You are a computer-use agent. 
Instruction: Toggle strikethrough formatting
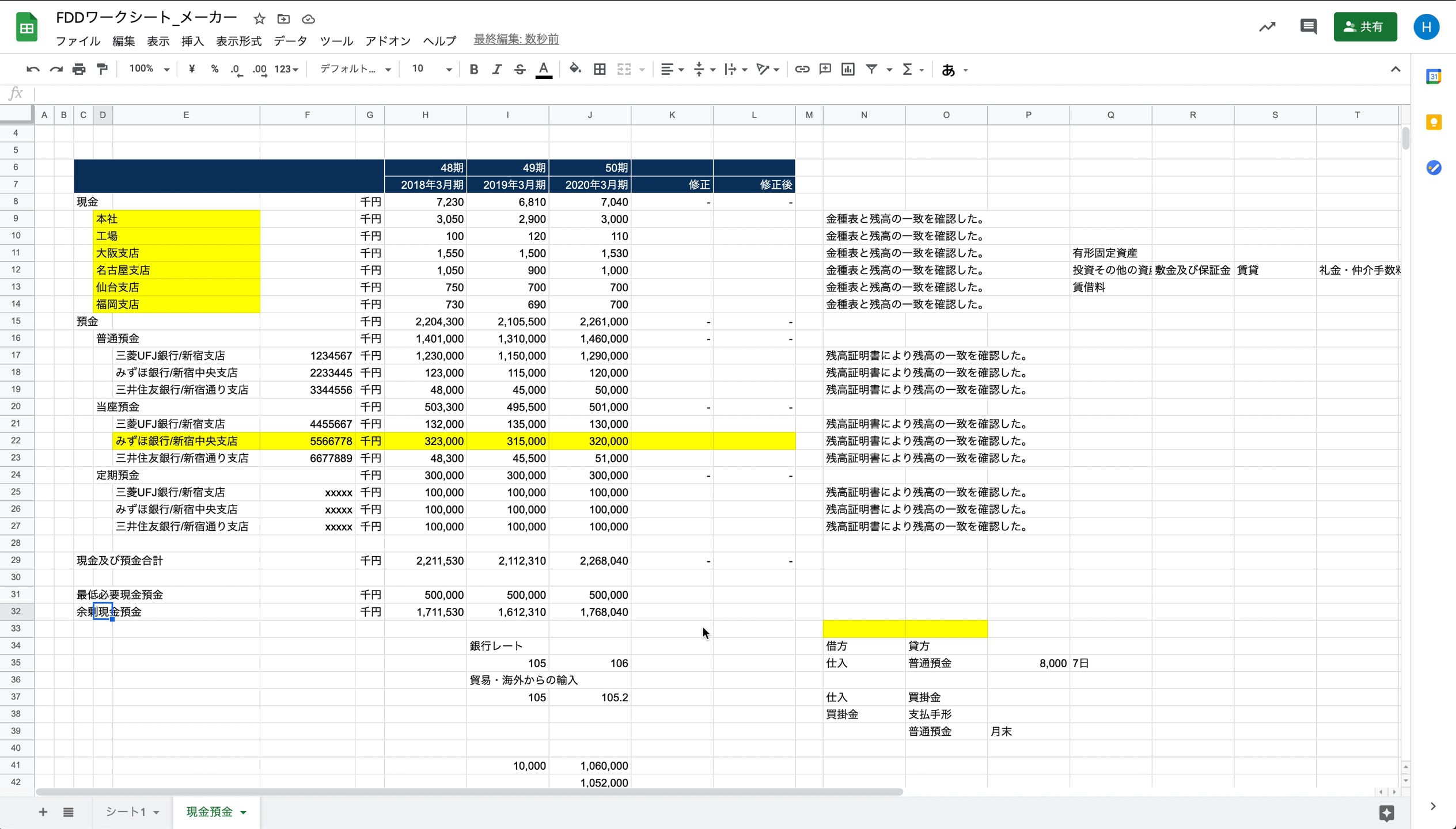click(520, 69)
